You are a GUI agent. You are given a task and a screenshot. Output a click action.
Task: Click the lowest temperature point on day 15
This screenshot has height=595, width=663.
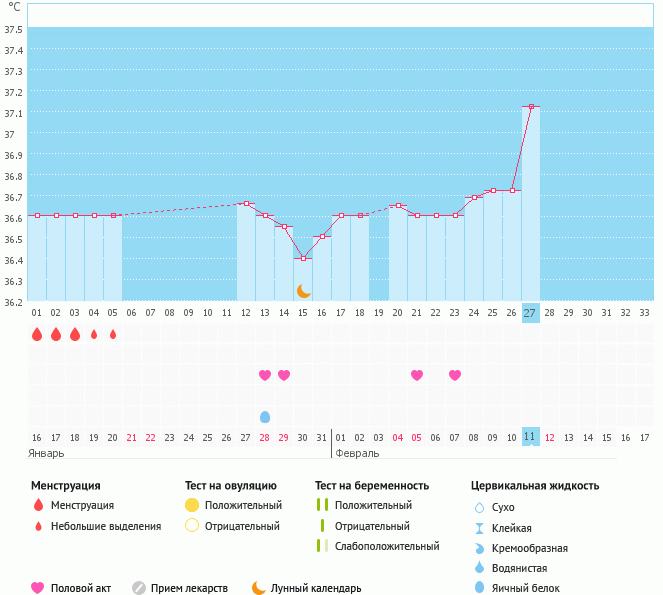pos(303,259)
